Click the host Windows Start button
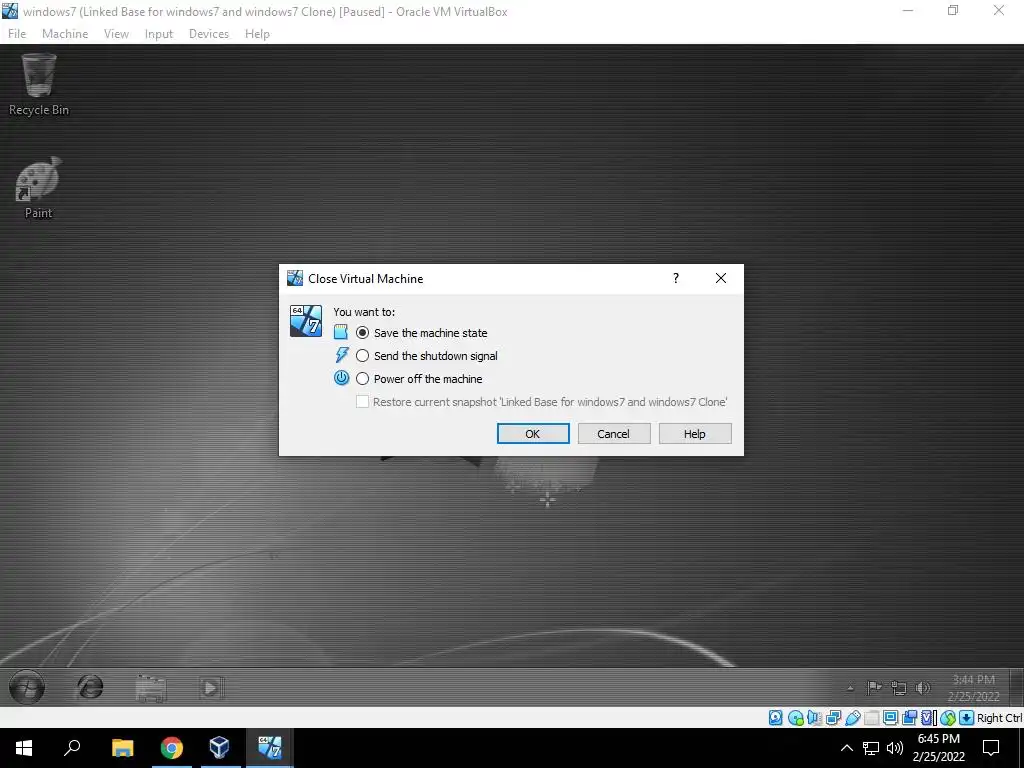The height and width of the screenshot is (768, 1024). click(24, 748)
